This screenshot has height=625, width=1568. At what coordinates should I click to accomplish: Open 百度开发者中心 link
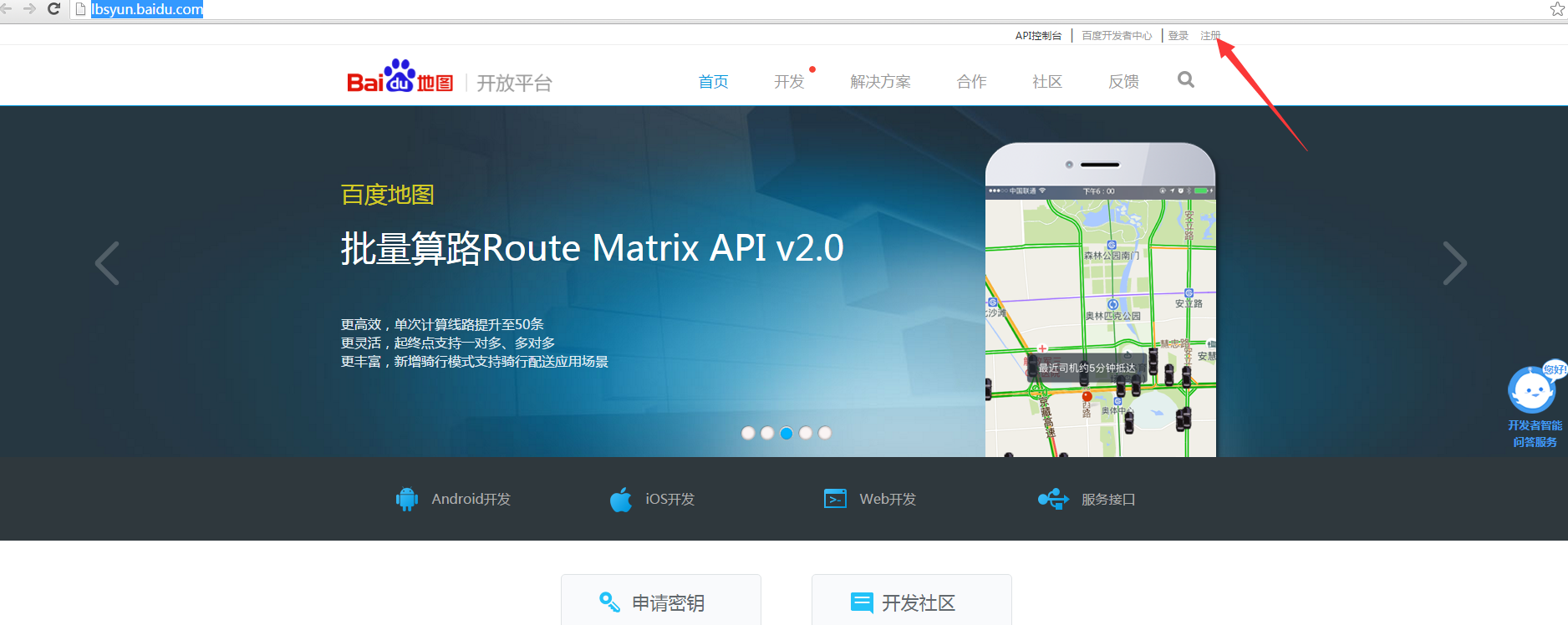click(x=1117, y=36)
